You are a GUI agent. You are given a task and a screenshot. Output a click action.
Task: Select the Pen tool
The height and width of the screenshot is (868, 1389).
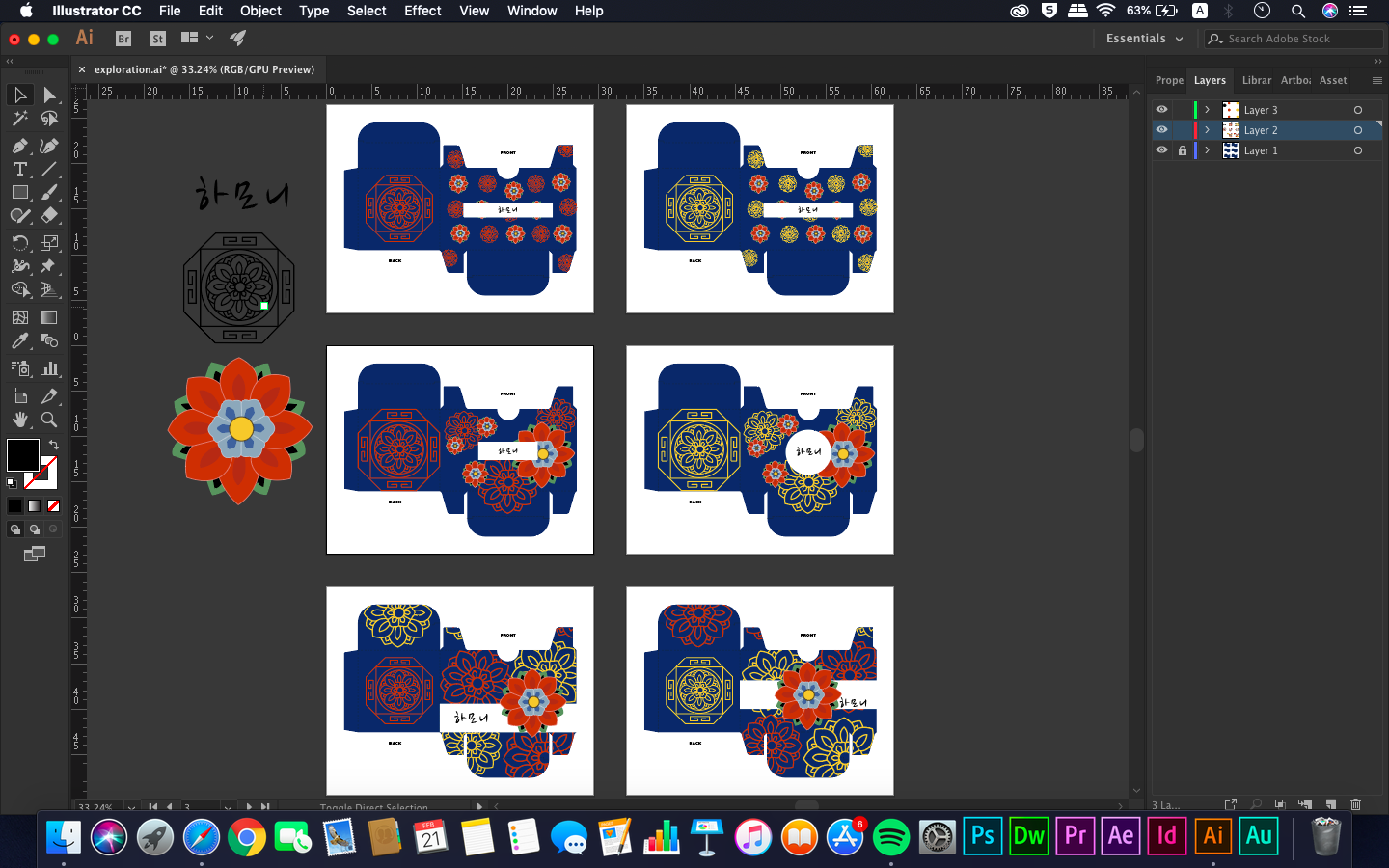19,146
